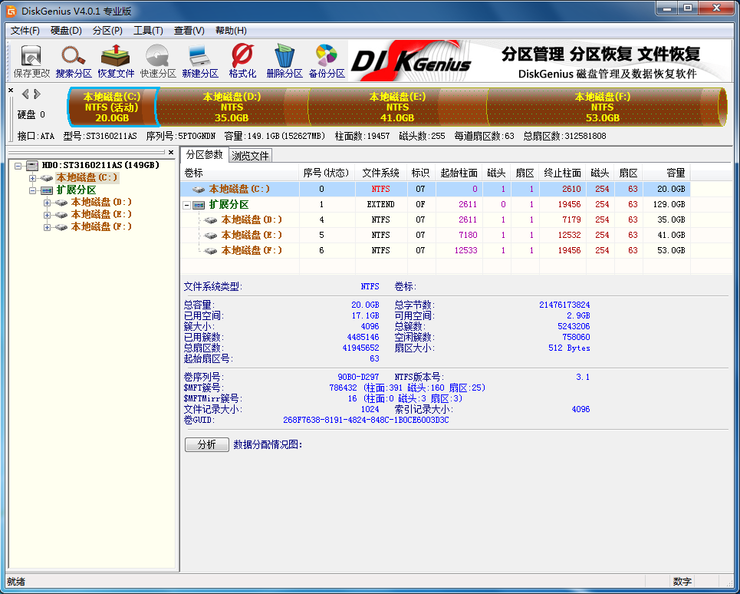
Task: Expand 本地磁盘(C:) in the left tree
Action: pos(33,178)
